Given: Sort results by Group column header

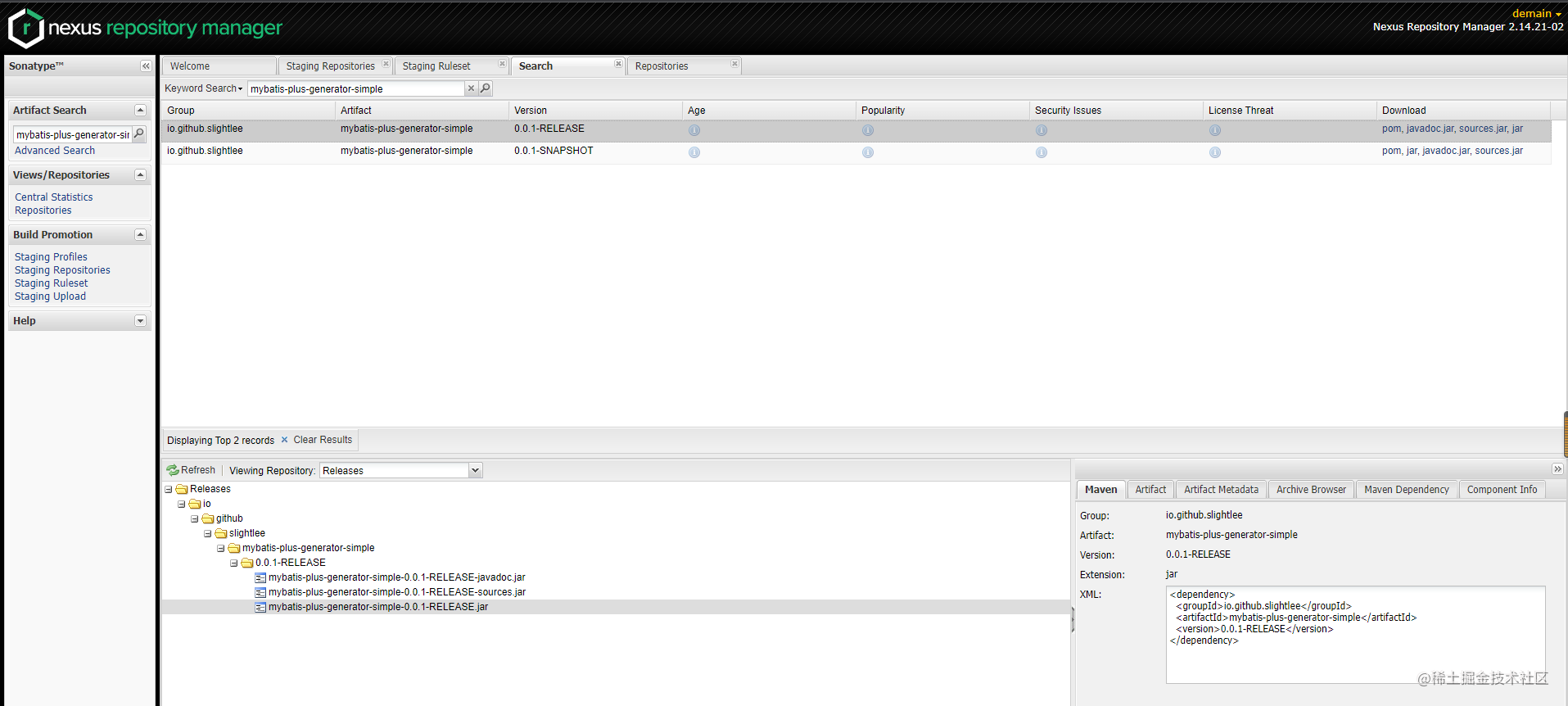Looking at the screenshot, I should (x=248, y=111).
